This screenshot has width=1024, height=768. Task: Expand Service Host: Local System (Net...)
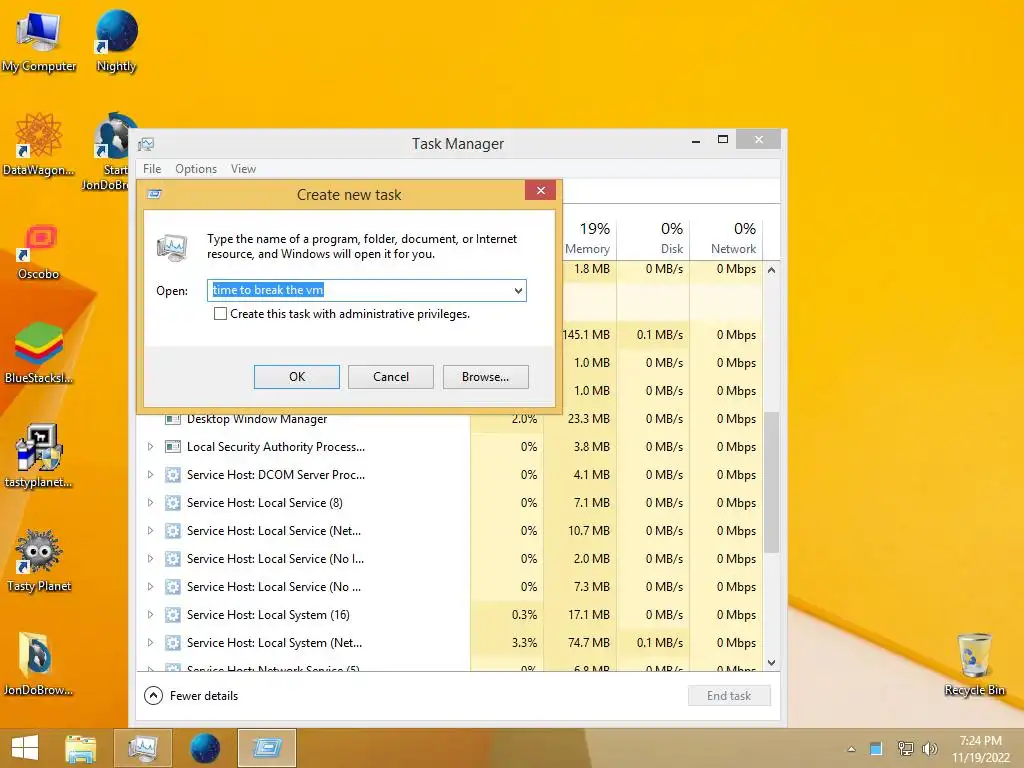(x=150, y=643)
